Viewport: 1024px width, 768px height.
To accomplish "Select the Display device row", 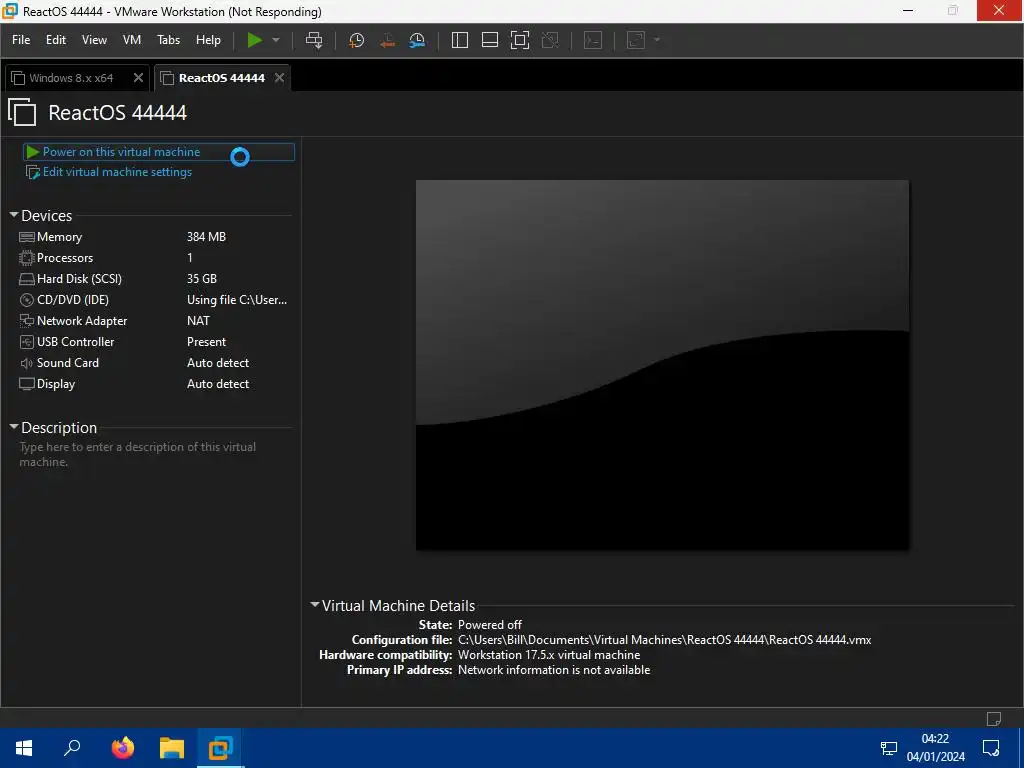I will (x=153, y=383).
